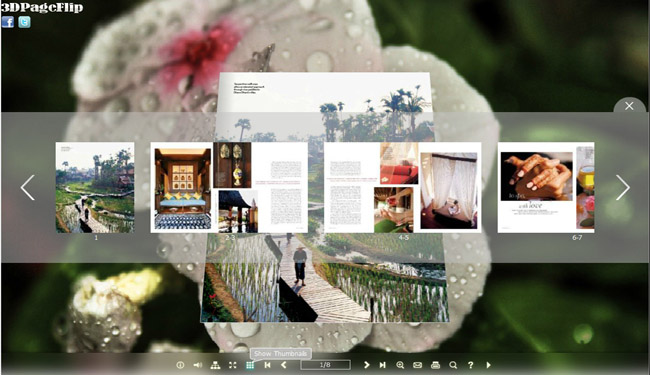
Task: Start autoplay with the play arrow
Action: (x=488, y=365)
